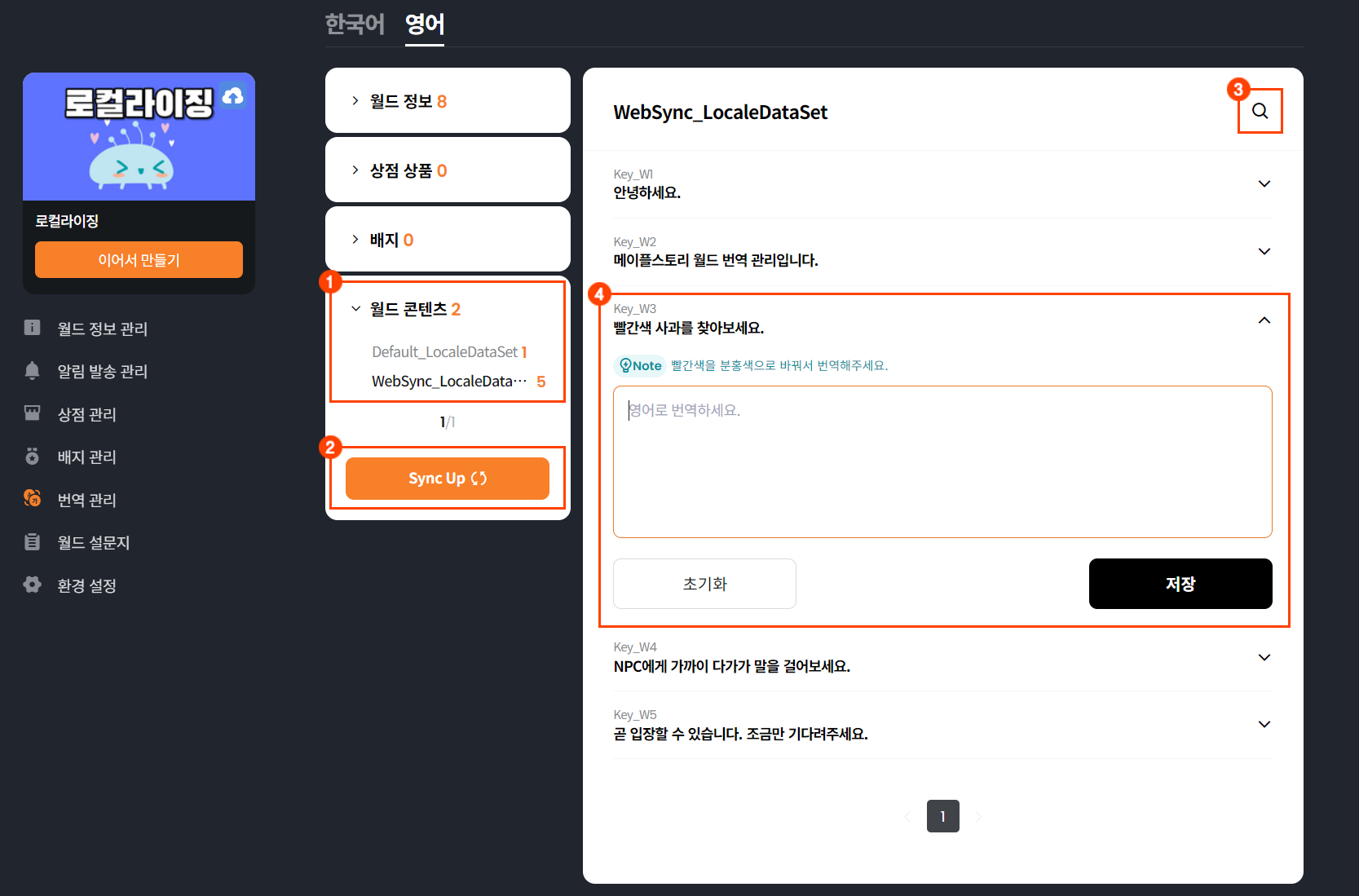Open the 배지 관리 badge icon
Screen dimensions: 1359x896
coord(32,457)
